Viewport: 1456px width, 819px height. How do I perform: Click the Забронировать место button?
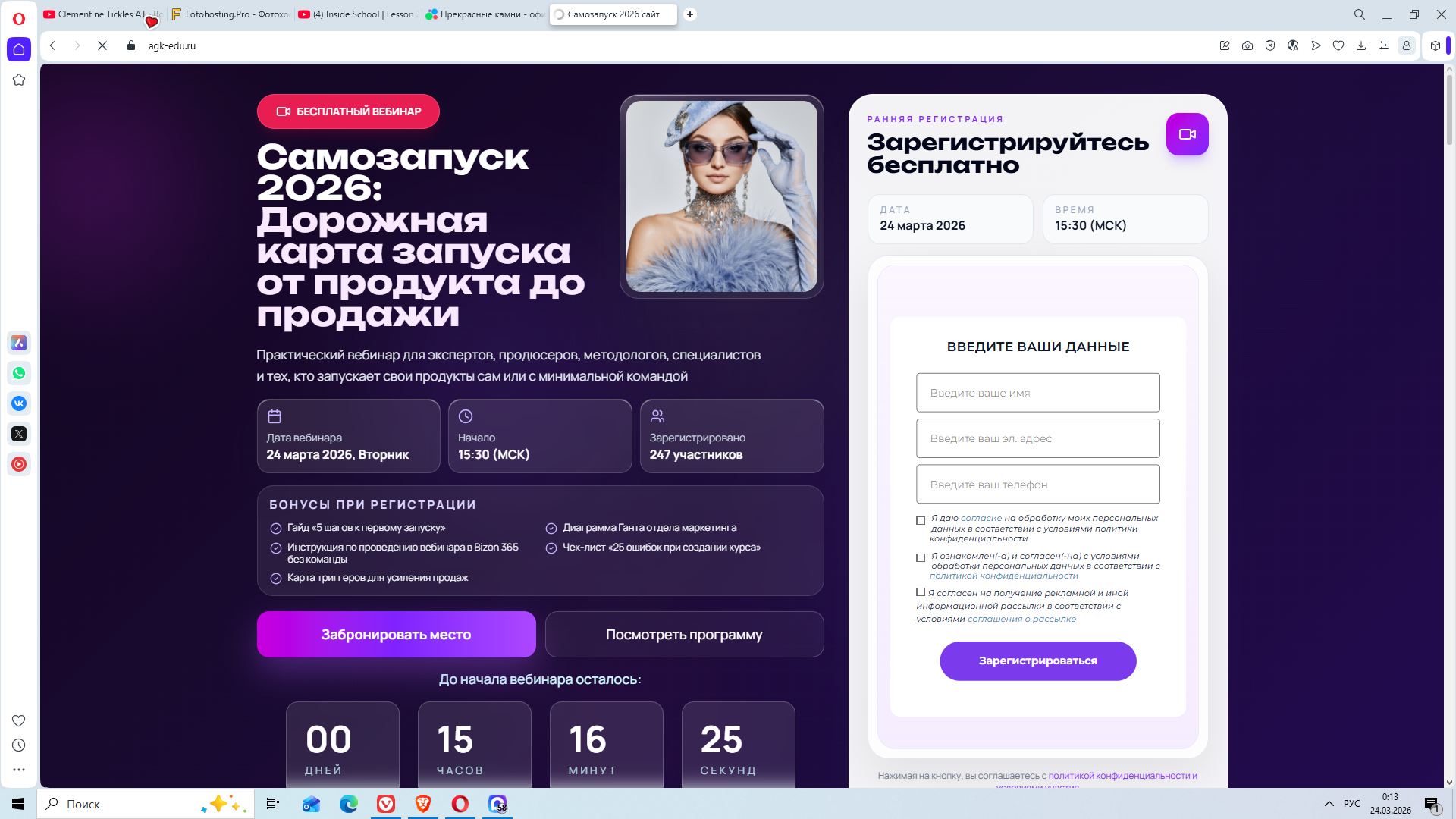click(396, 635)
